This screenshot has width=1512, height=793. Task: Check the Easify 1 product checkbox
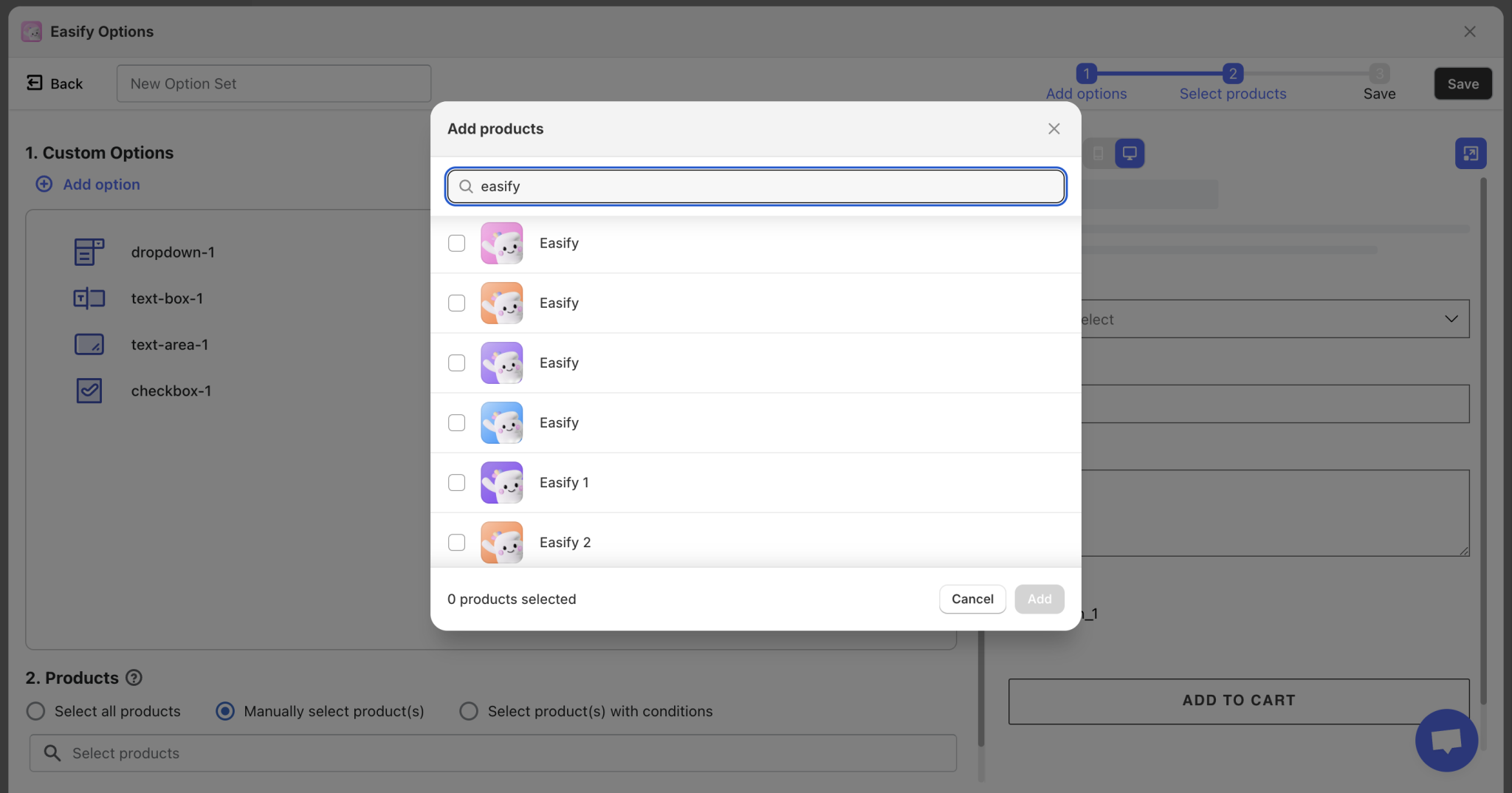pyautogui.click(x=456, y=482)
